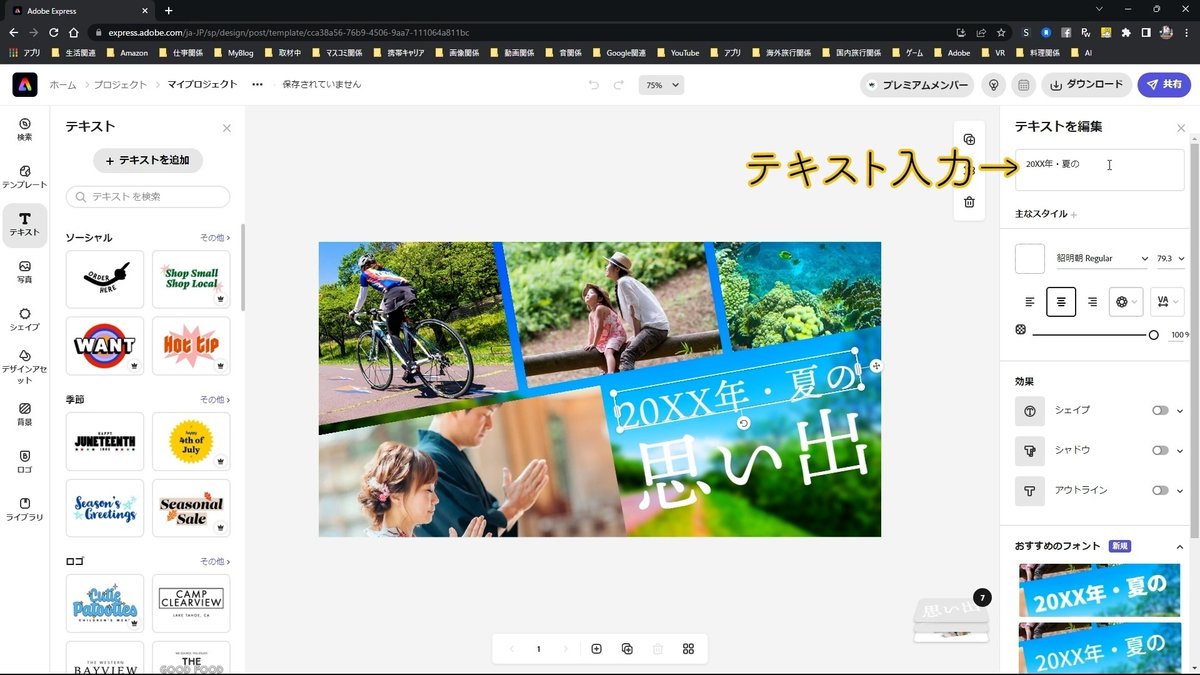Open the VA letter spacing dropdown
The width and height of the screenshot is (1200, 675).
[x=1166, y=301]
